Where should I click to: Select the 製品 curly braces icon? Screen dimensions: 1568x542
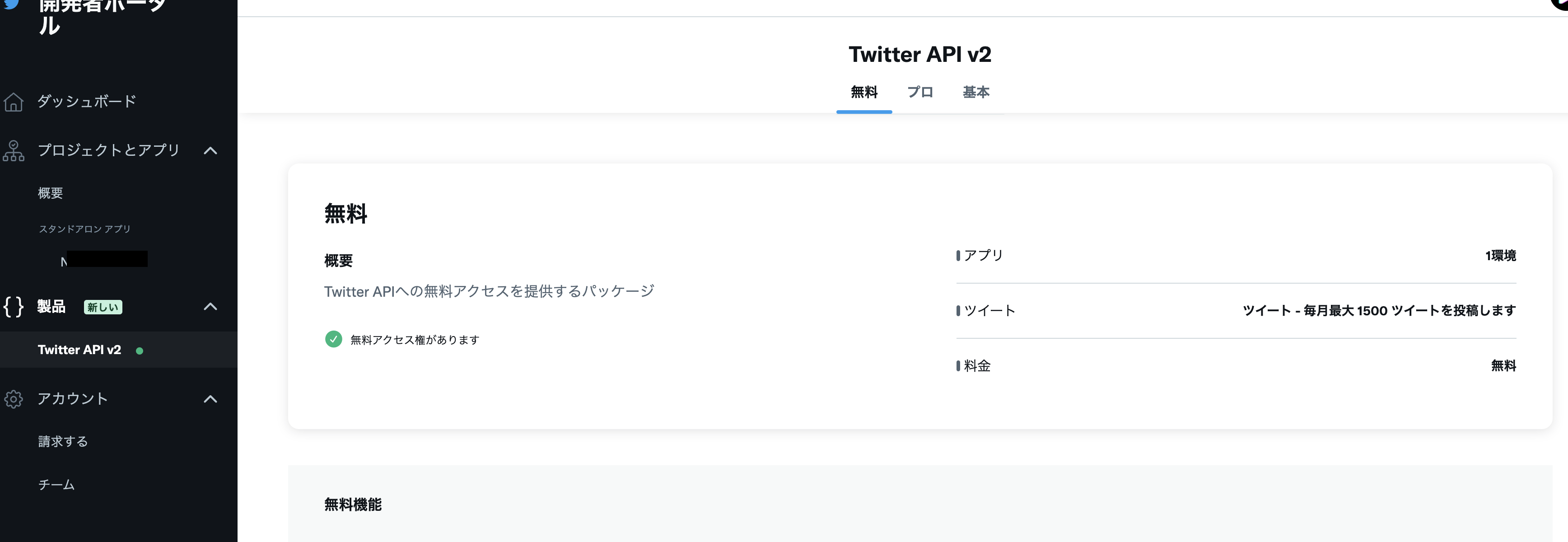point(13,308)
